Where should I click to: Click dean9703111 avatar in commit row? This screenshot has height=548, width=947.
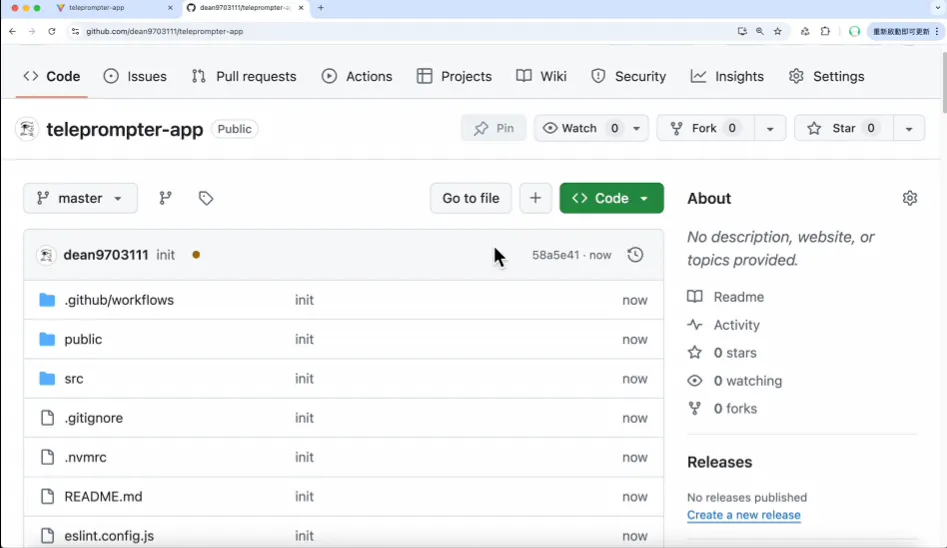(47, 255)
